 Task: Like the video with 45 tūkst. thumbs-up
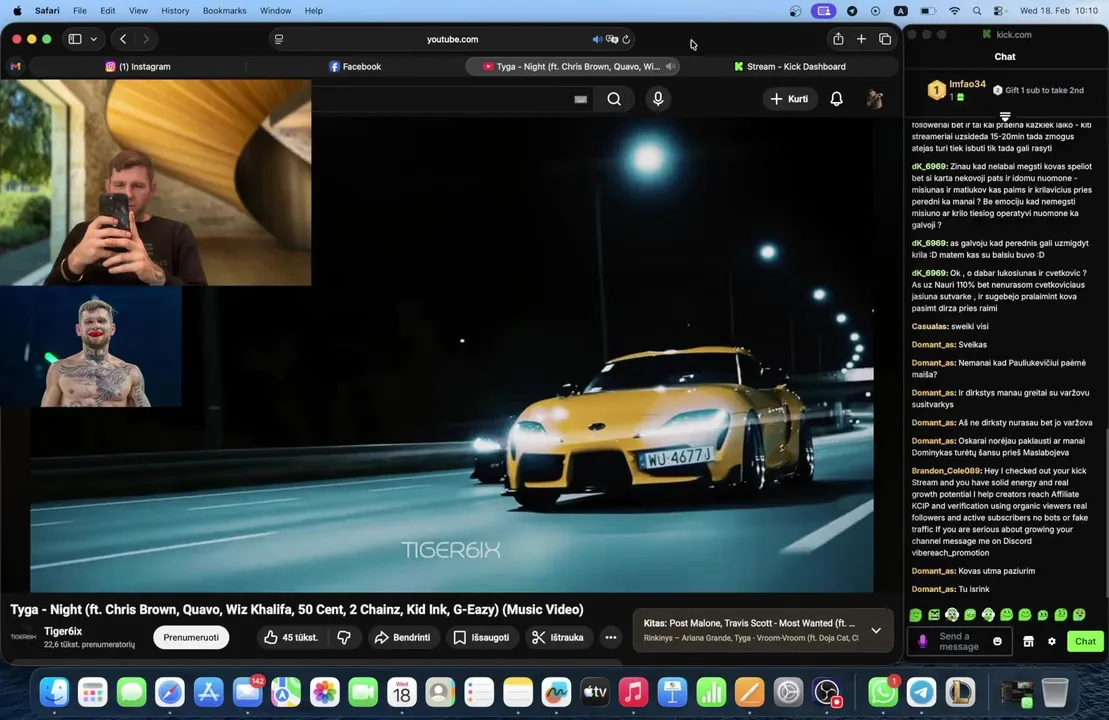click(291, 637)
